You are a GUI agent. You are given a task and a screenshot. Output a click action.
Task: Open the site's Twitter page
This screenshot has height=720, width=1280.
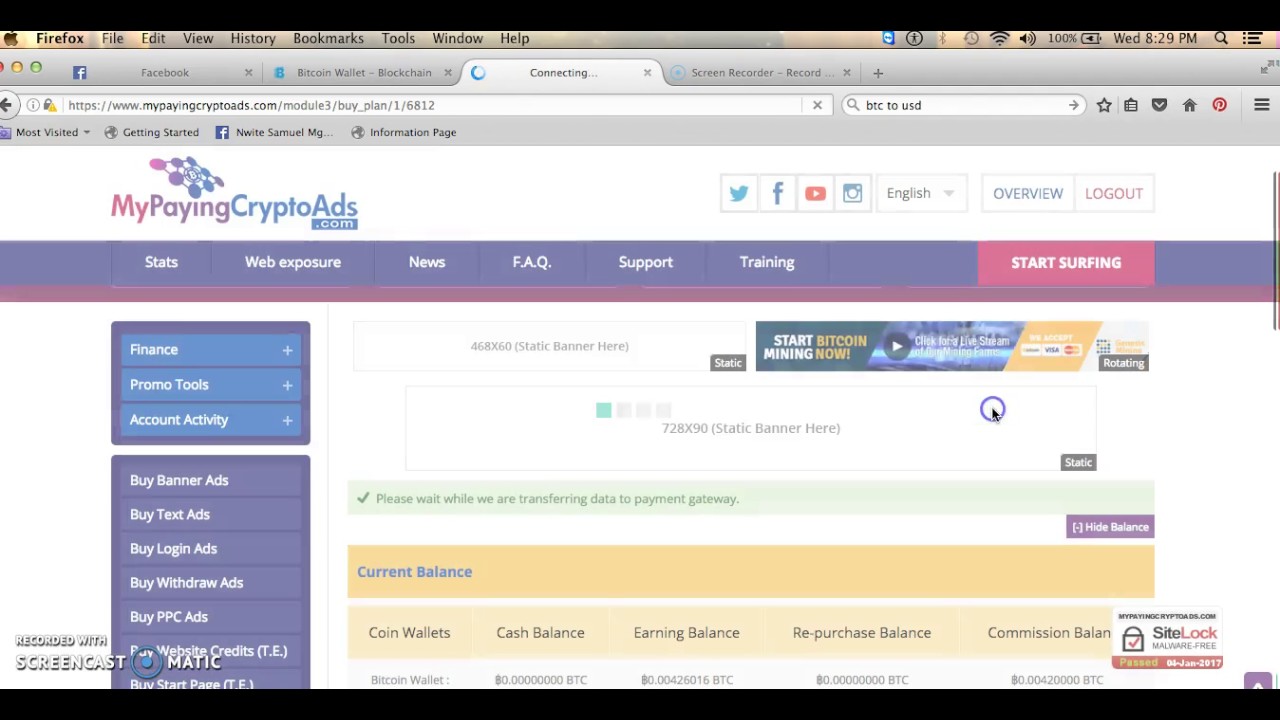click(739, 194)
